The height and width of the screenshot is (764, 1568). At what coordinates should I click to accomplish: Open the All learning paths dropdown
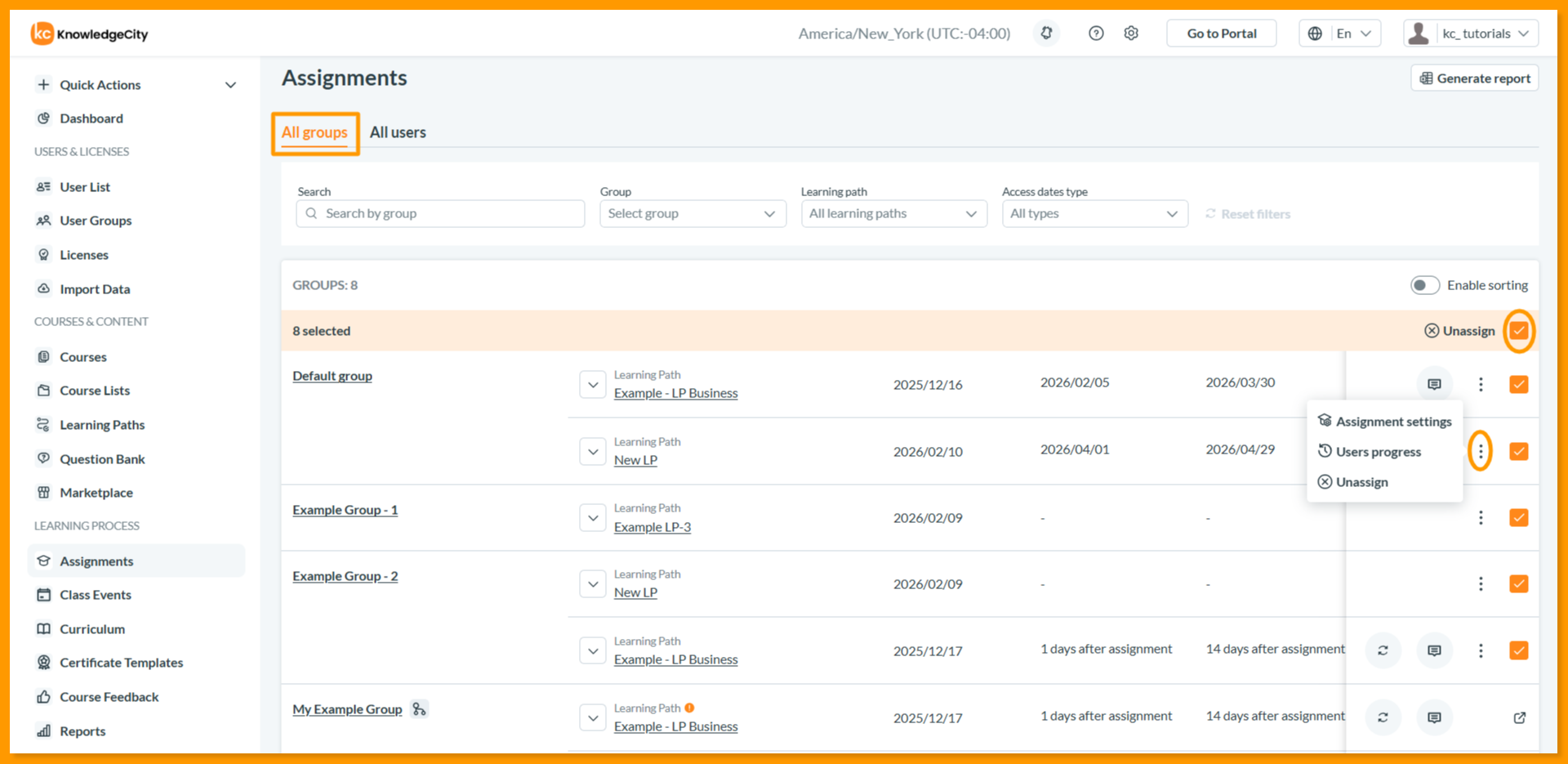893,214
